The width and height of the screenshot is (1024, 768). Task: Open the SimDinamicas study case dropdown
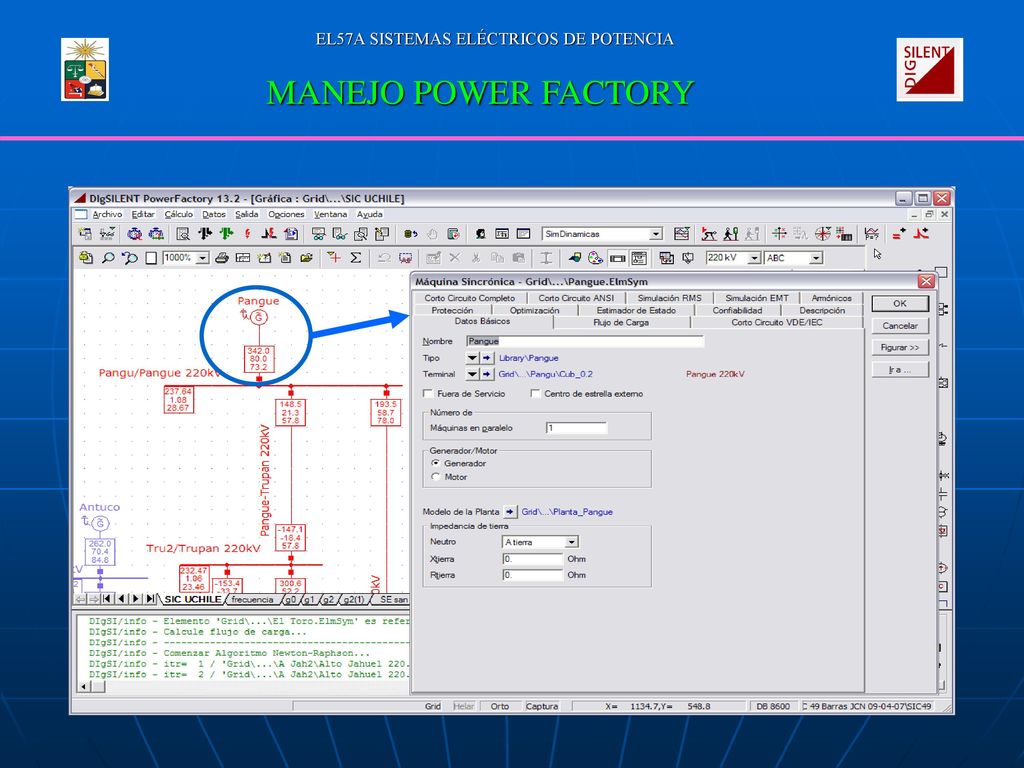tap(656, 234)
